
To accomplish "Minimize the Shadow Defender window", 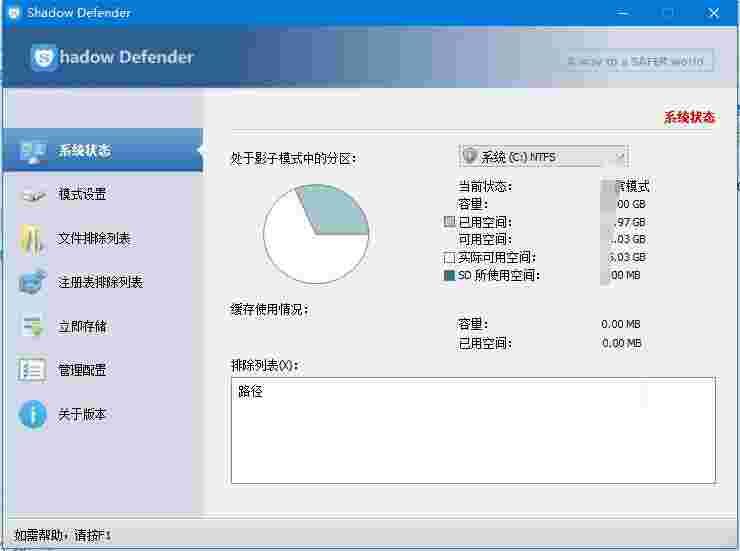I will 623,13.
